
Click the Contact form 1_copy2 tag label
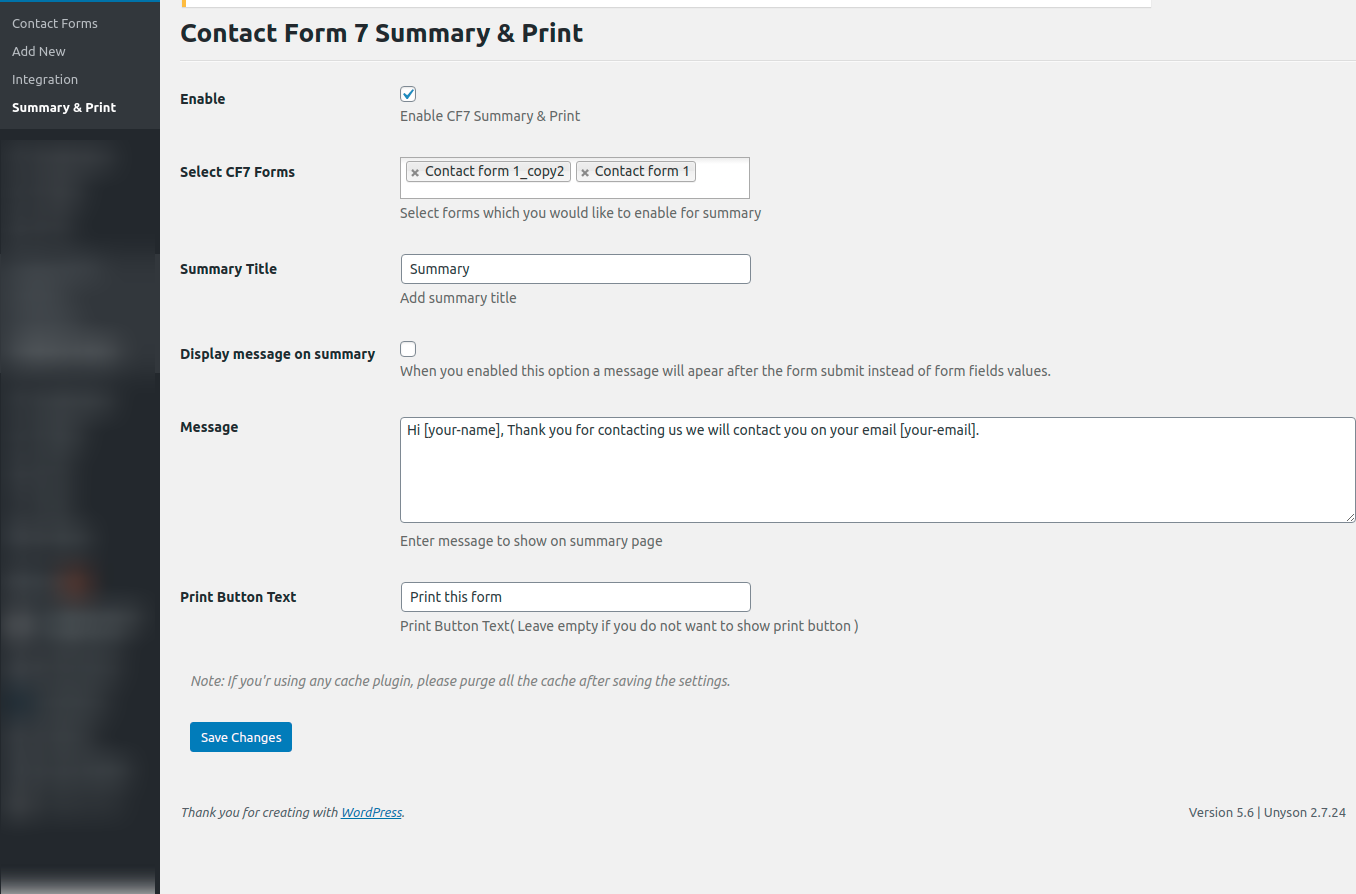(x=495, y=172)
